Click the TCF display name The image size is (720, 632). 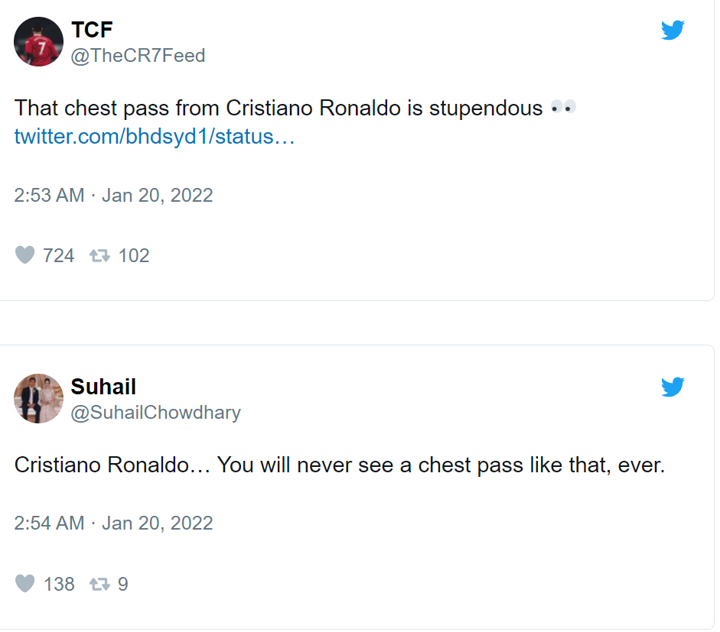[92, 30]
